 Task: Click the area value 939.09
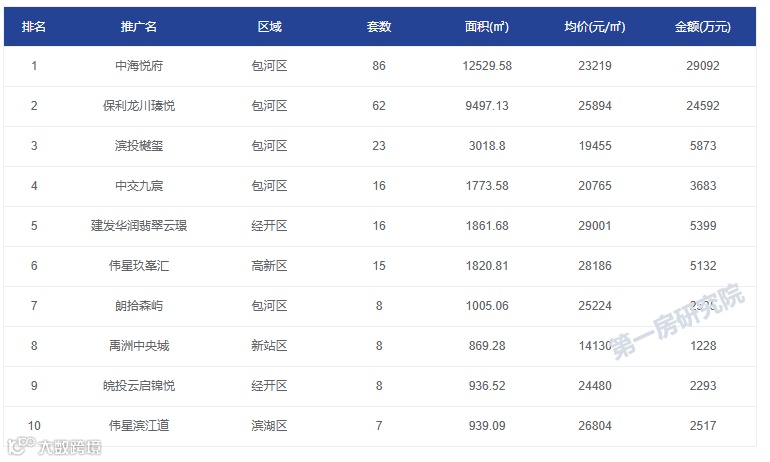pyautogui.click(x=487, y=426)
